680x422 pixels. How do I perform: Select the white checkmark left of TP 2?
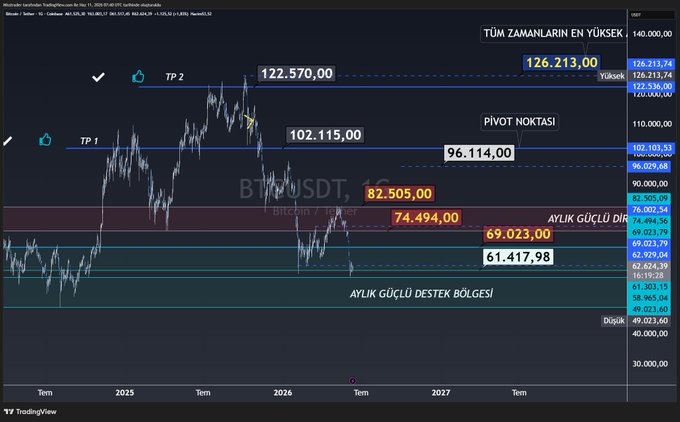(x=98, y=77)
